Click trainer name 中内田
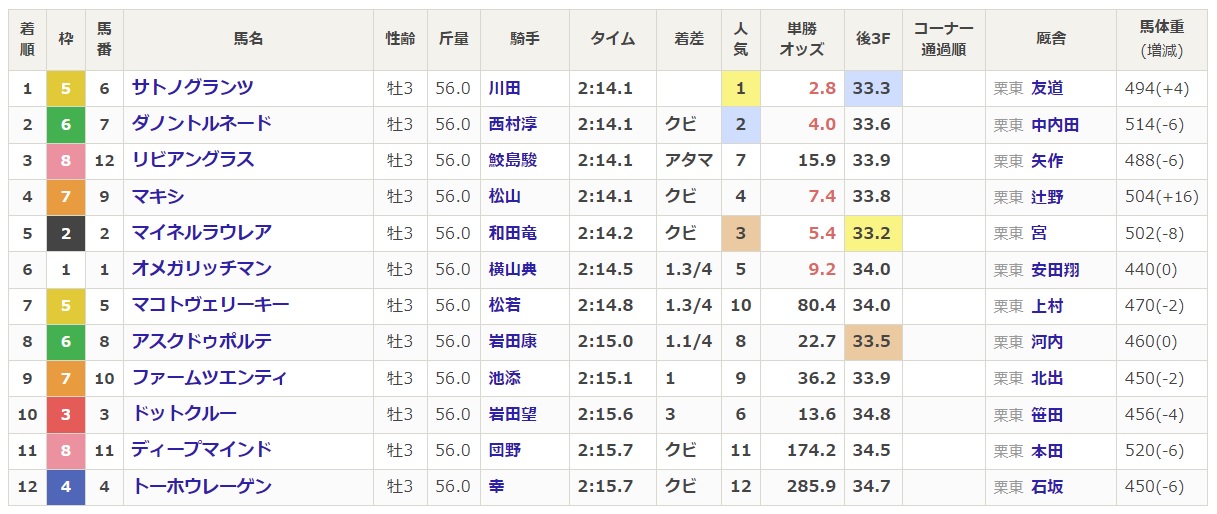Viewport: 1217px width, 514px height. [1055, 124]
